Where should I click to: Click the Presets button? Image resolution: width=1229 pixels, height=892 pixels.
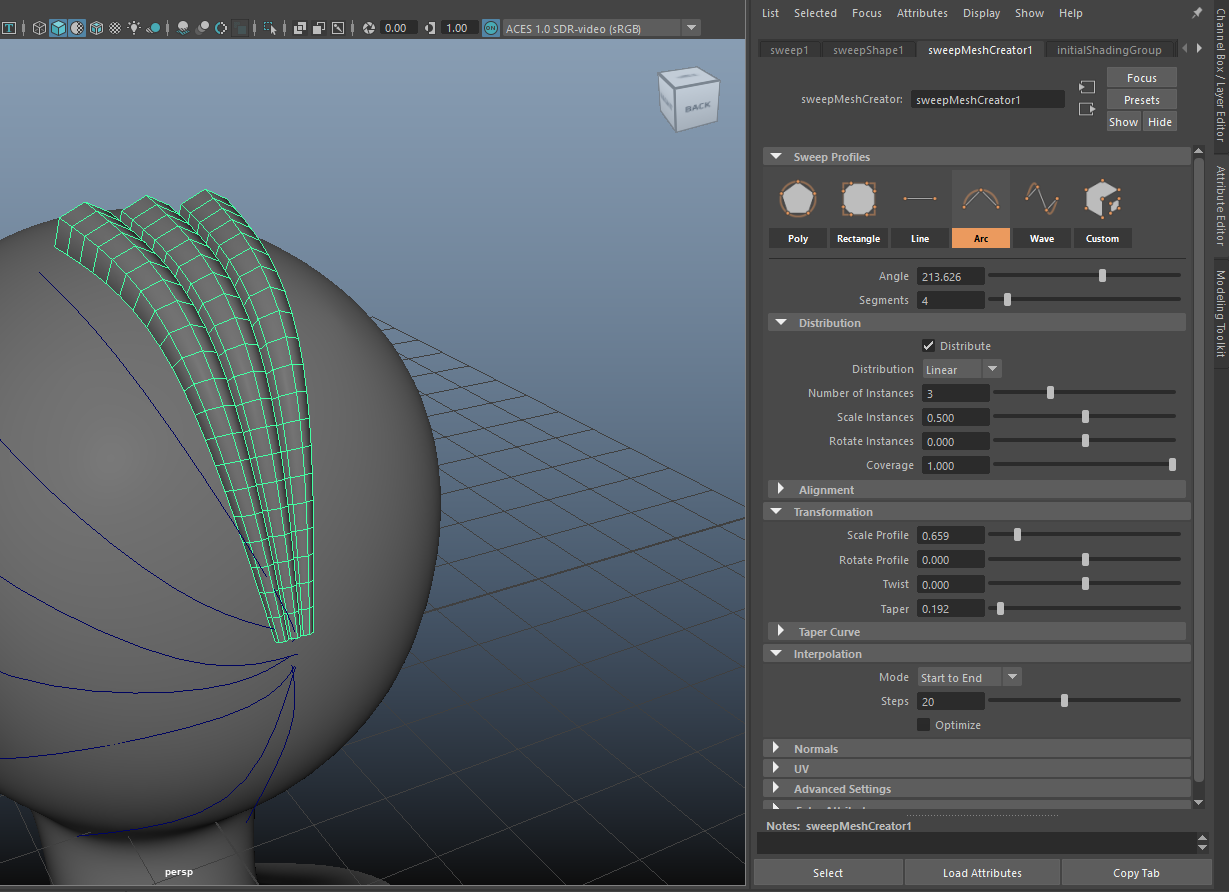tap(1141, 100)
